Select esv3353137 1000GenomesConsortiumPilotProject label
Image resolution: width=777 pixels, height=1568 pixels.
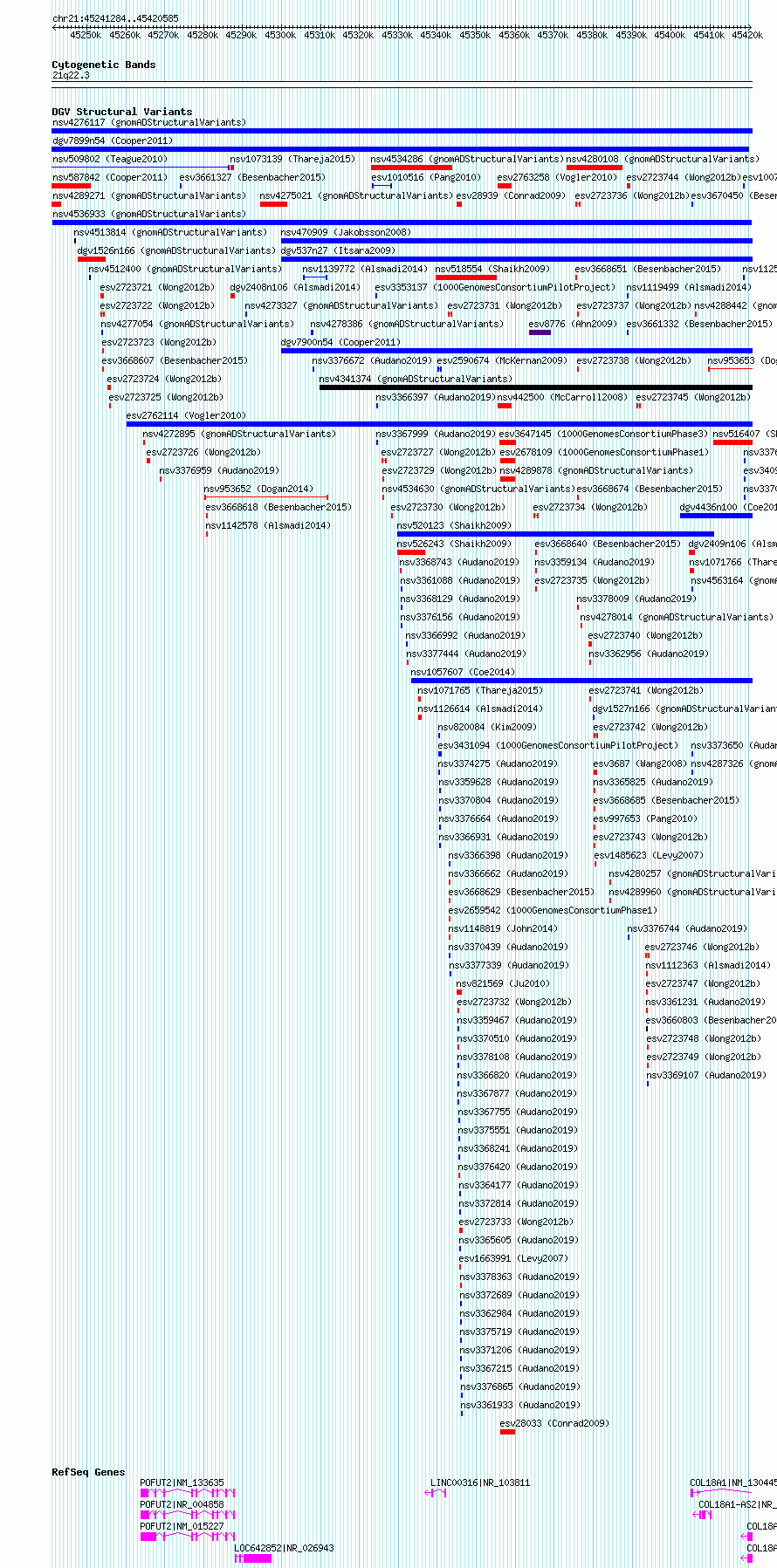pos(495,287)
